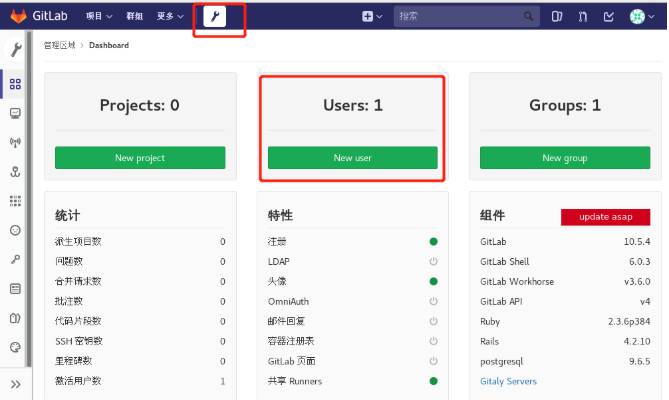Open the applications dotted-grid sidebar icon
This screenshot has height=400, width=669.
coord(15,201)
